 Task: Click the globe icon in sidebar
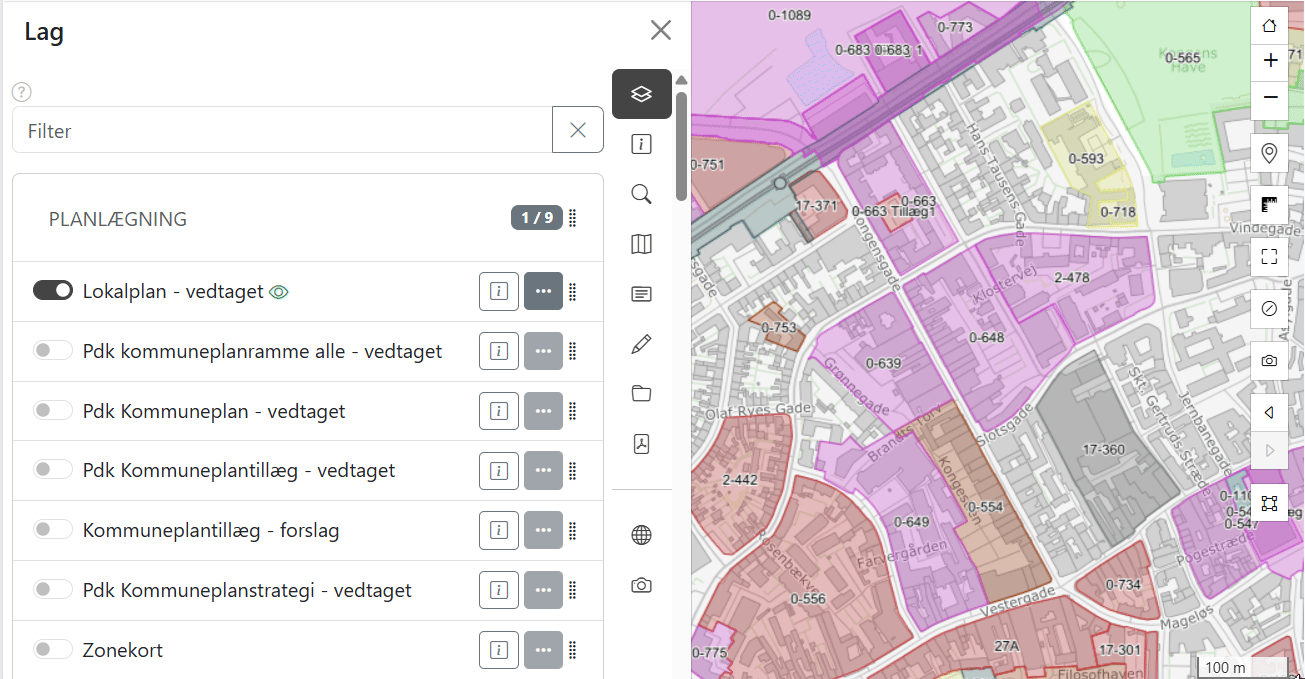[641, 535]
